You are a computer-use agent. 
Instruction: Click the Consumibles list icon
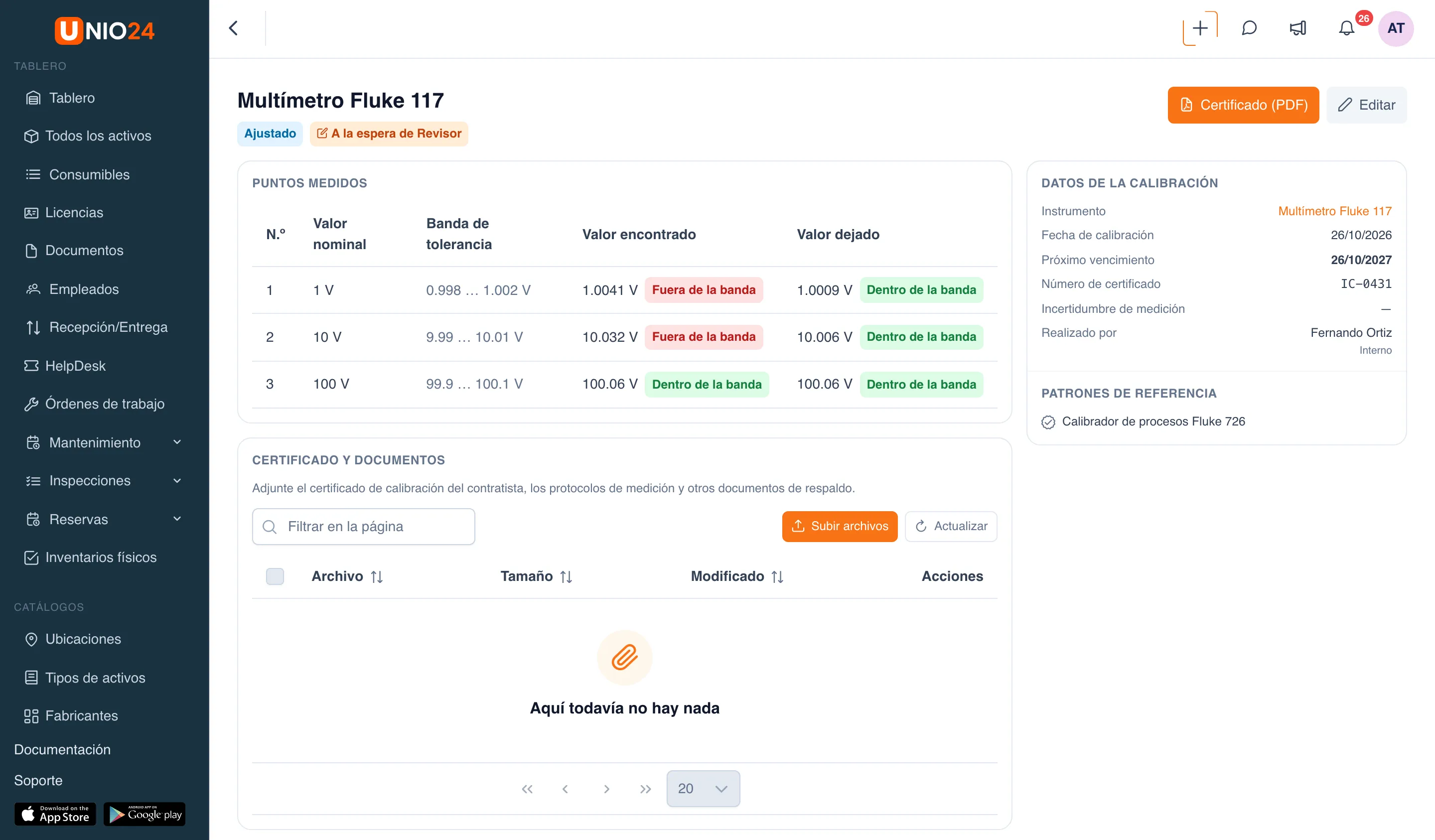33,174
